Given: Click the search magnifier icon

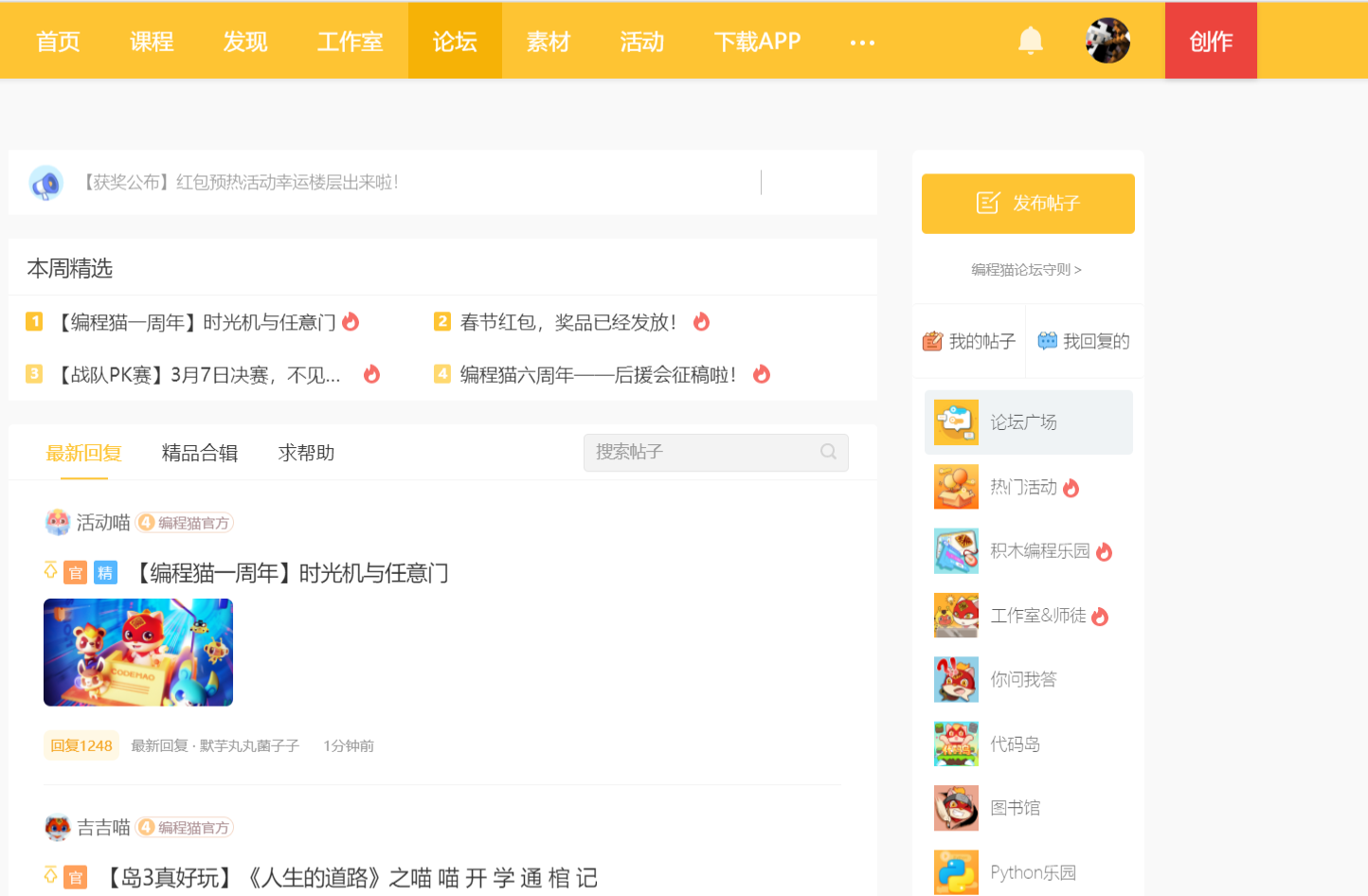Looking at the screenshot, I should (x=829, y=452).
